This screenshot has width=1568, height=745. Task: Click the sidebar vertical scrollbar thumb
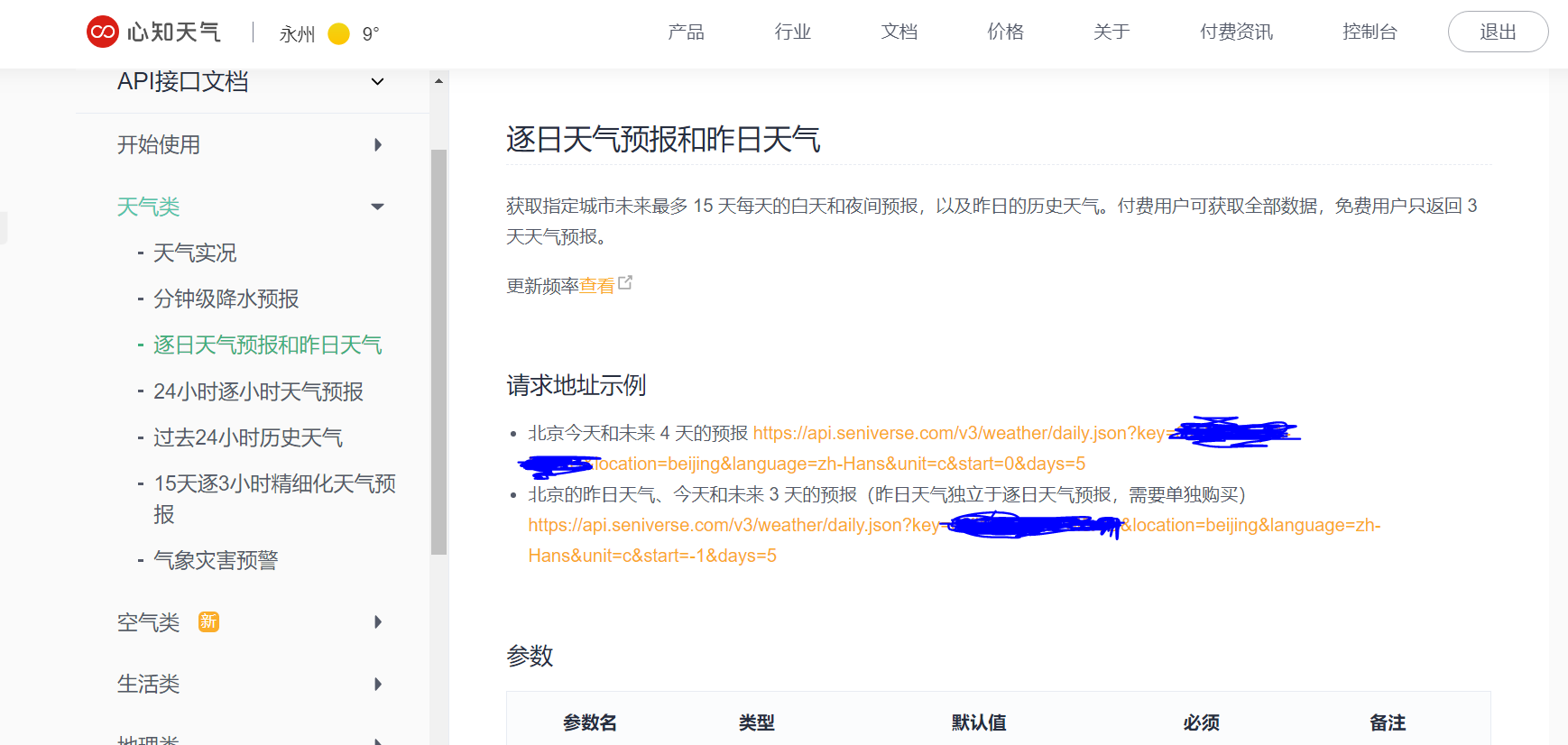438,352
